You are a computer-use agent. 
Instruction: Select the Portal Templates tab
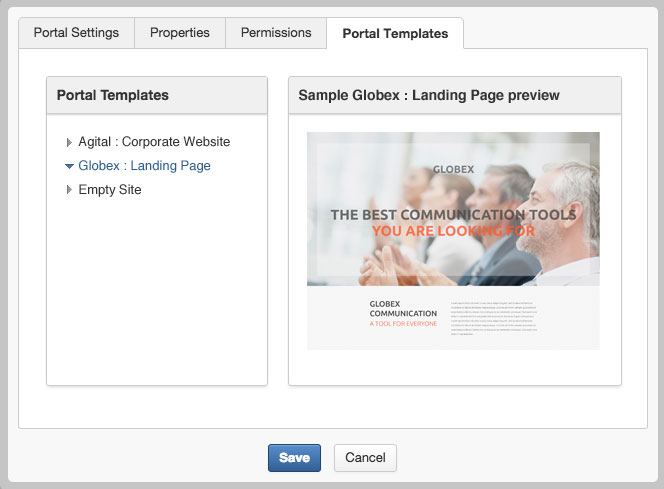[395, 33]
